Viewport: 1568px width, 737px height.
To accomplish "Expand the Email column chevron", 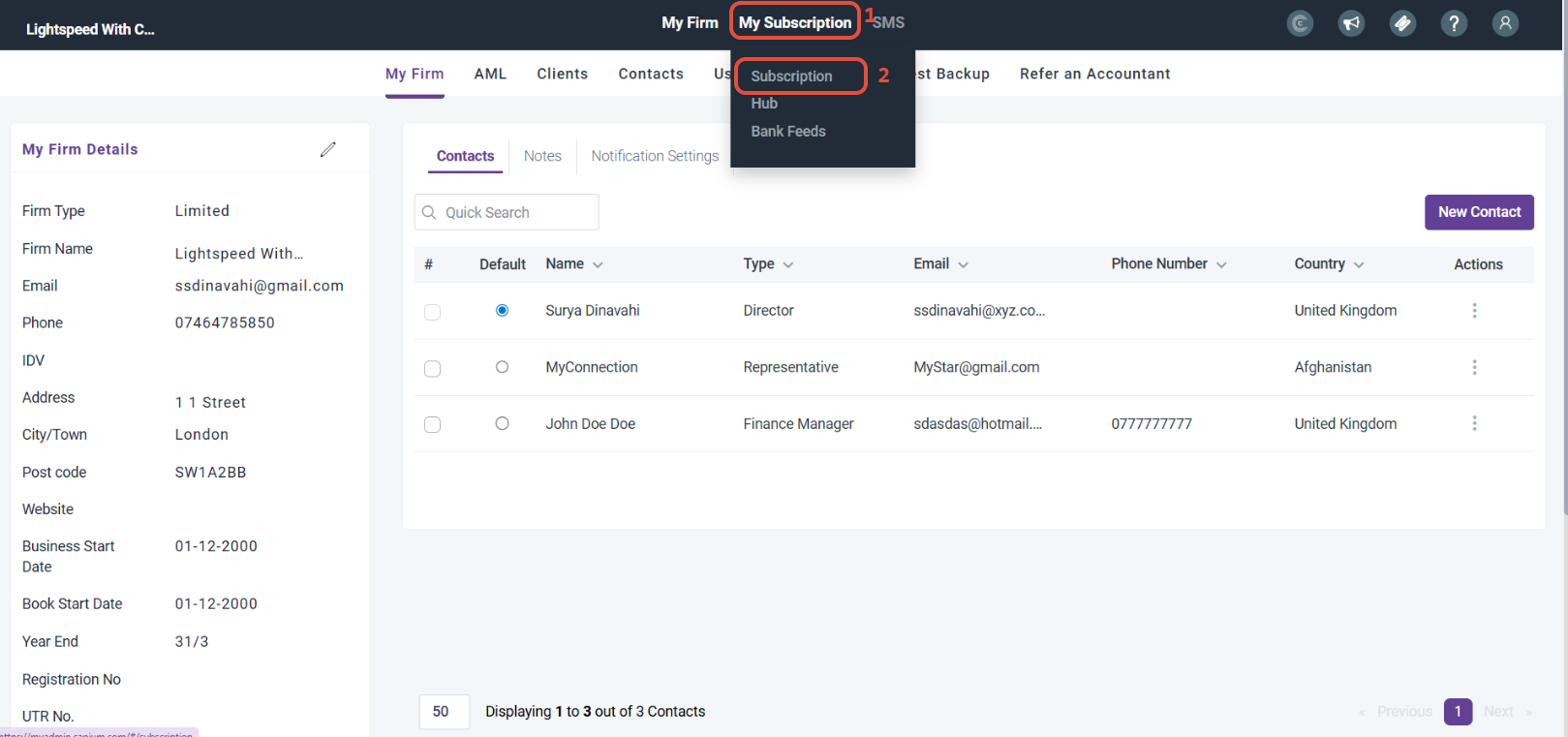I will pos(963,264).
